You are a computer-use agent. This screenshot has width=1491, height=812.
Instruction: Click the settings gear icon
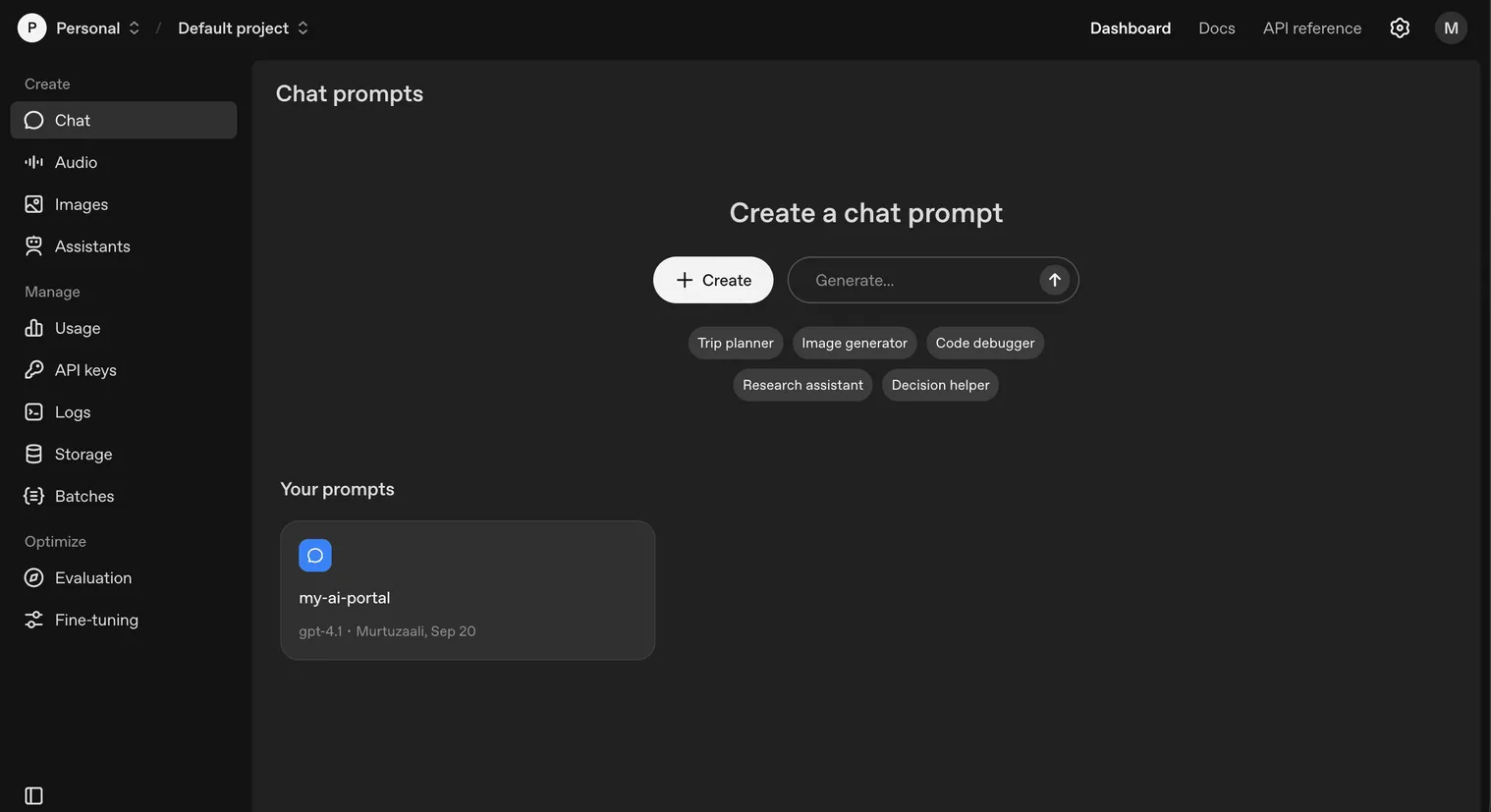tap(1400, 28)
